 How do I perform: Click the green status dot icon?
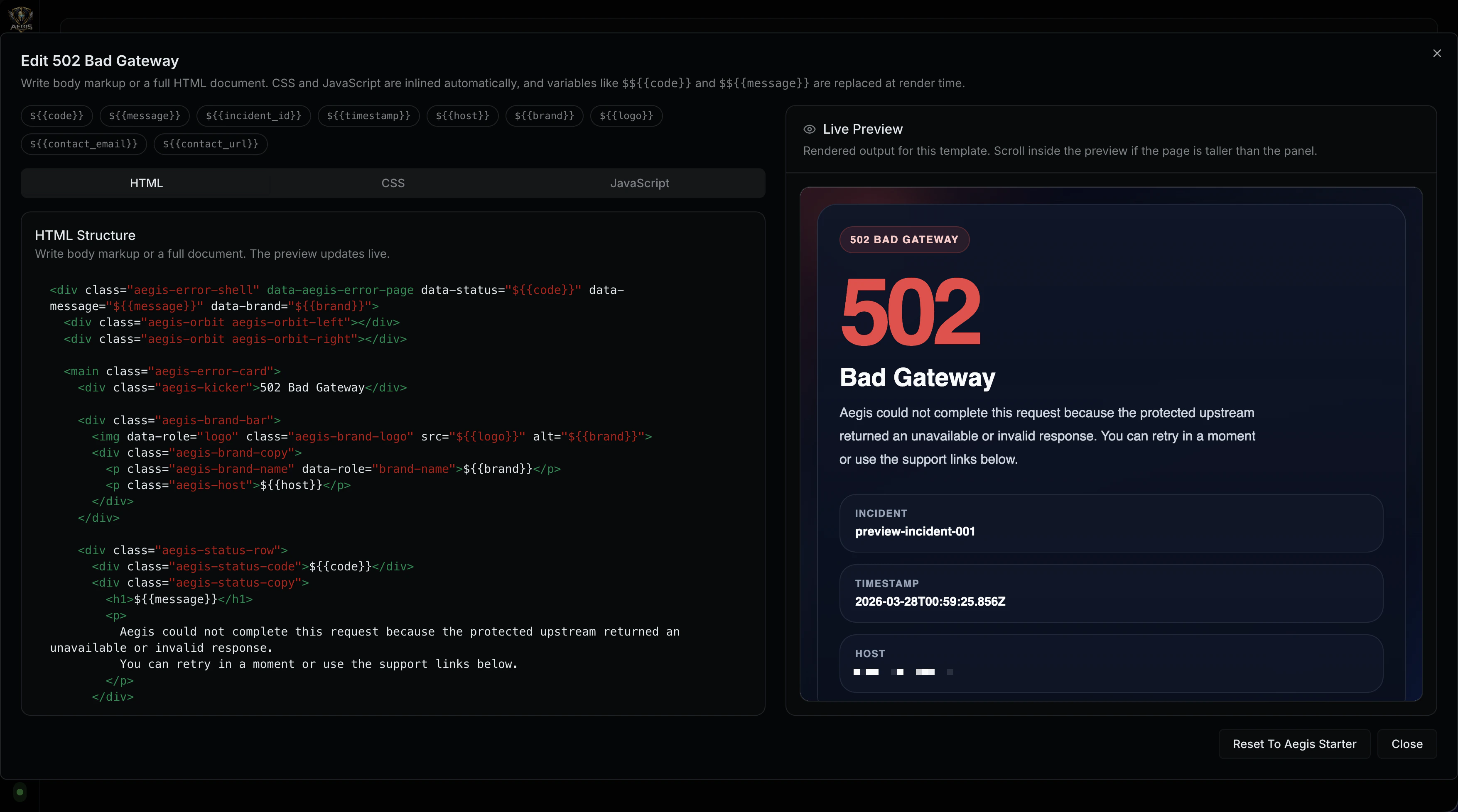coord(20,792)
